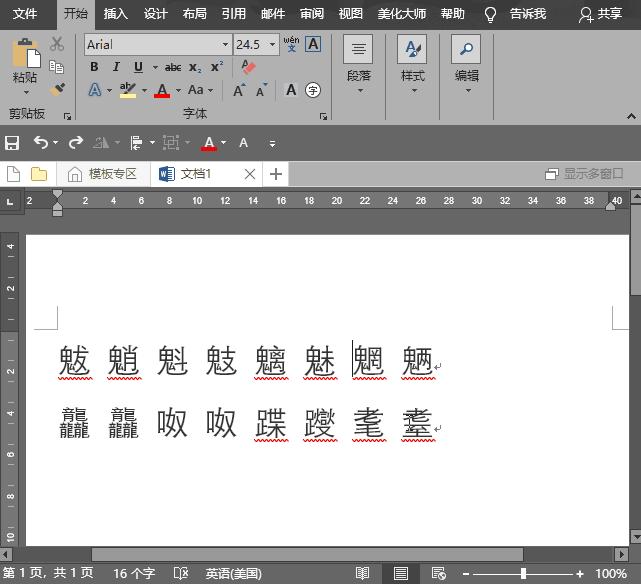Expand font color dropdown arrow
641x584 pixels.
coord(178,90)
